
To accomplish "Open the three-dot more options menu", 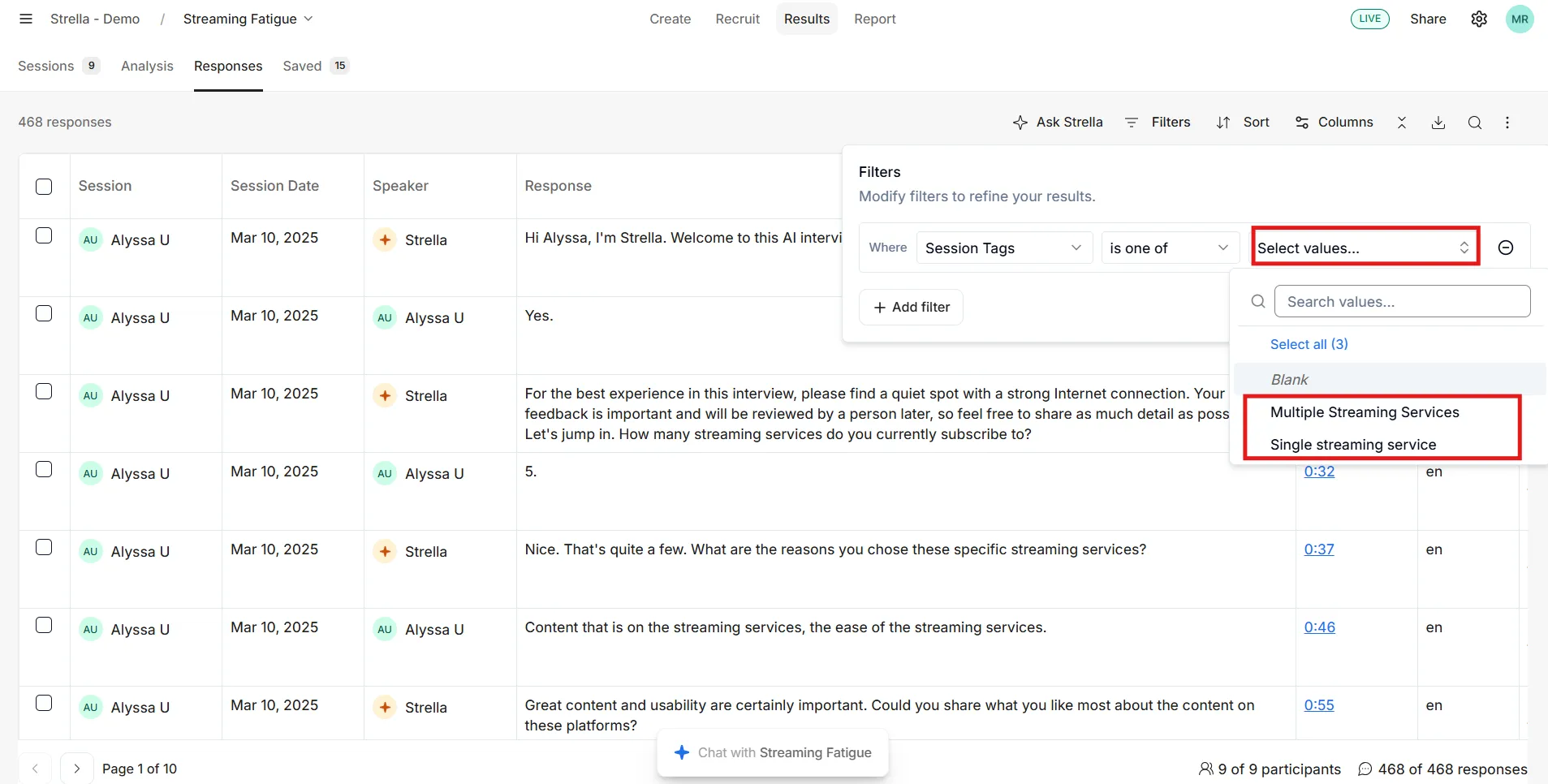I will click(1507, 123).
